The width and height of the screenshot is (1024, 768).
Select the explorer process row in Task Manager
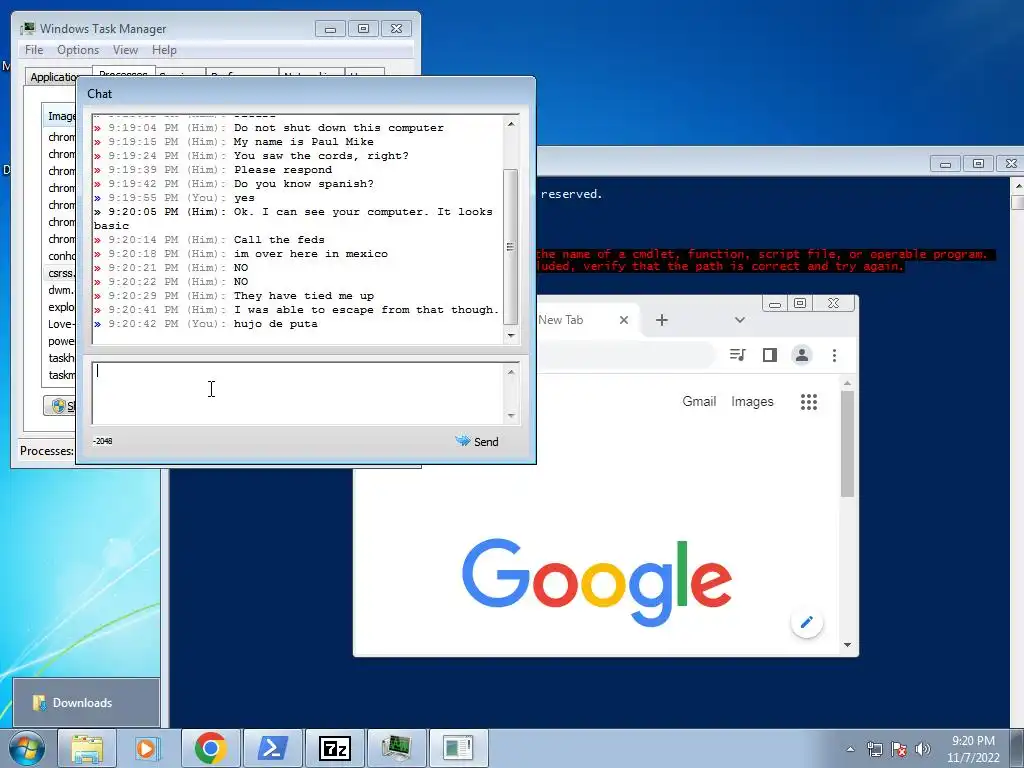coord(61,307)
